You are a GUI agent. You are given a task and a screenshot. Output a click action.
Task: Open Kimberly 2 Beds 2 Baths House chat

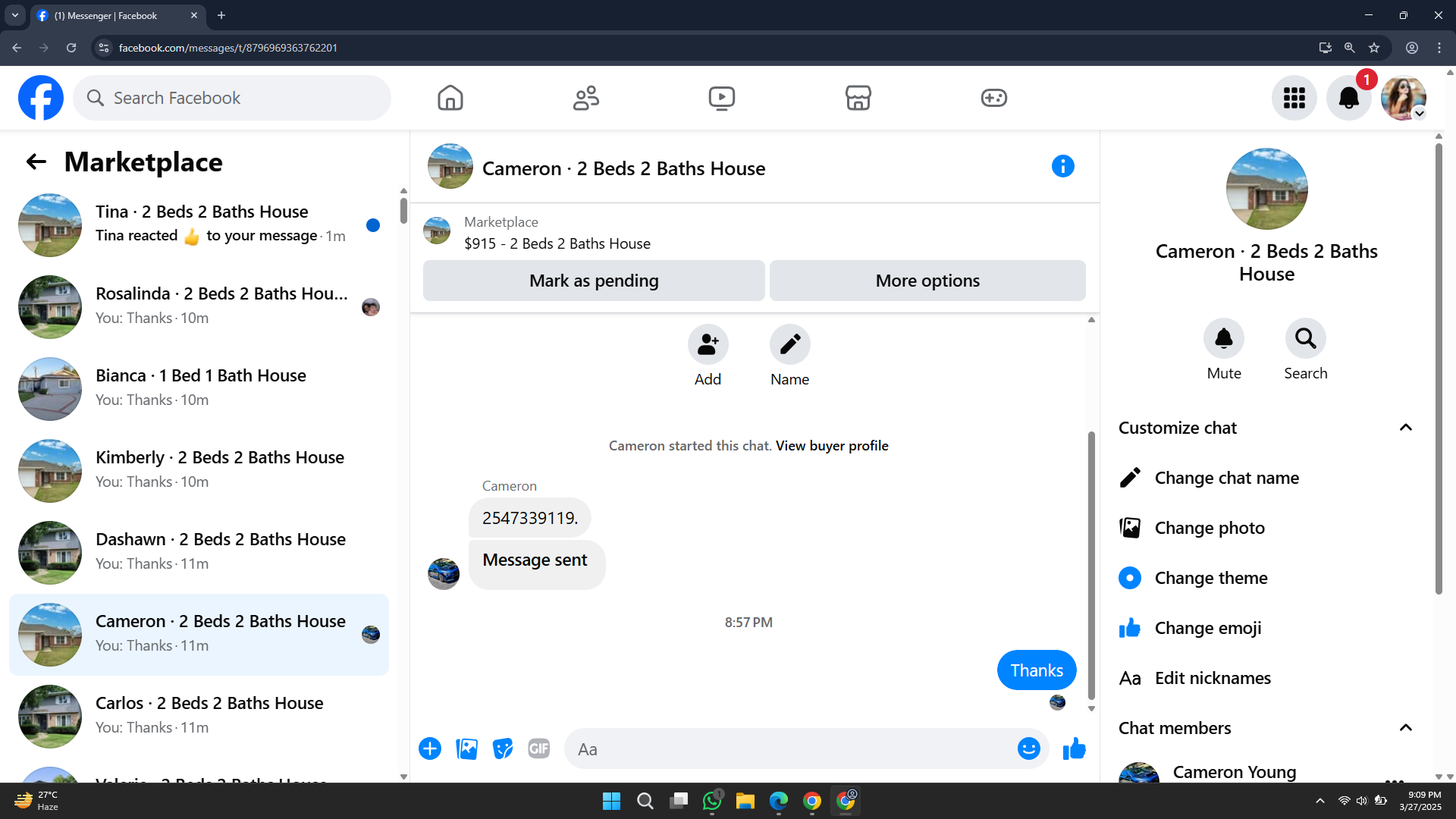pos(199,471)
